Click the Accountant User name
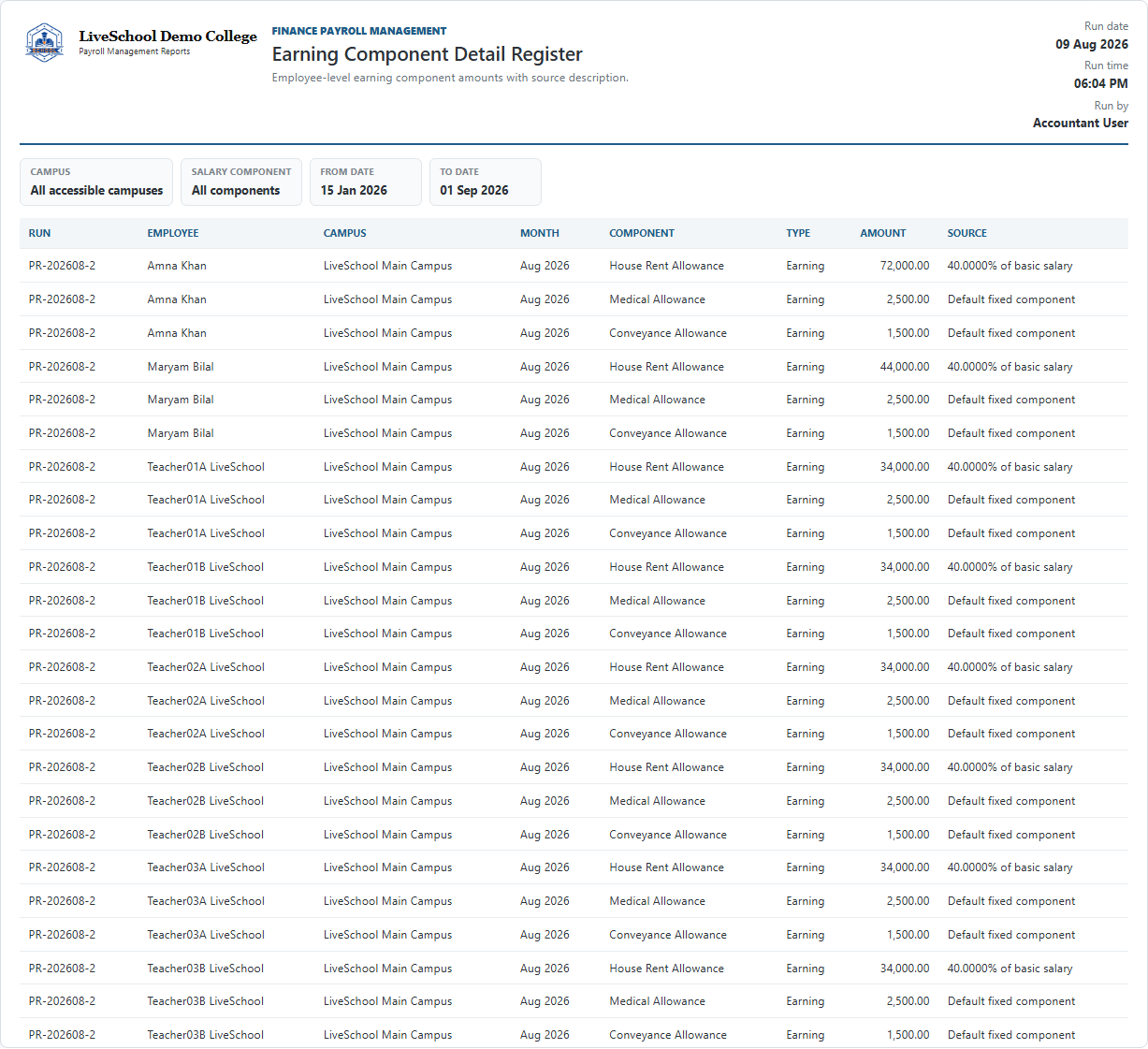This screenshot has width=1148, height=1049. click(x=1081, y=123)
